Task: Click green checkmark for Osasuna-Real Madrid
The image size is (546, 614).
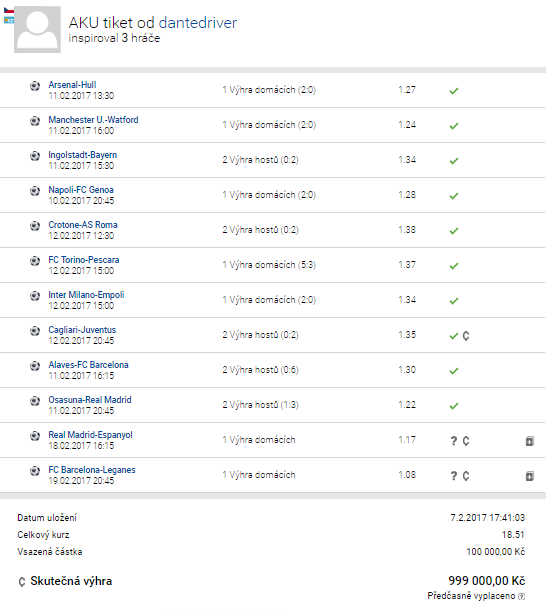Action: point(454,406)
